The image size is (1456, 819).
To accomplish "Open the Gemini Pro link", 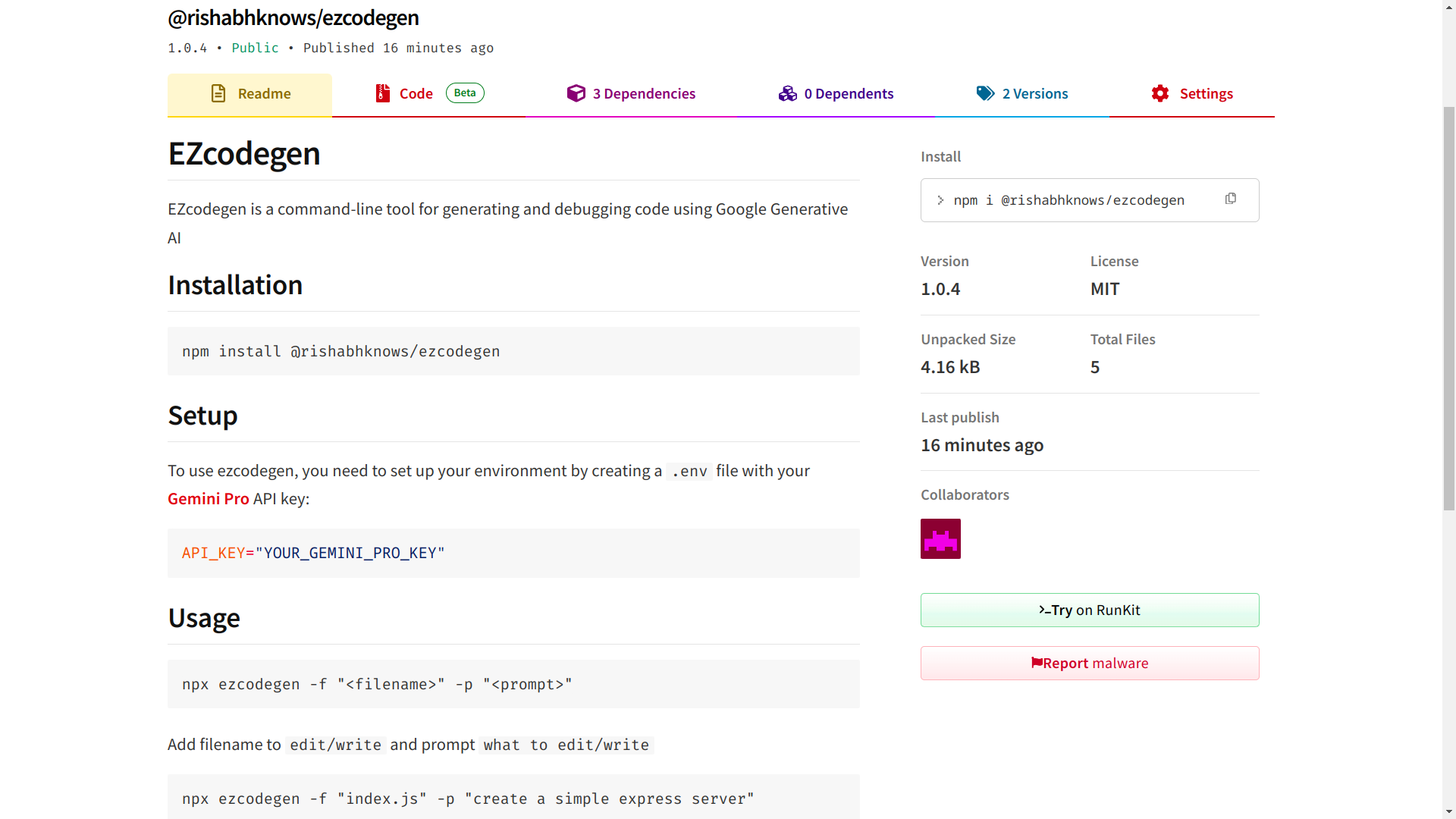I will click(208, 499).
